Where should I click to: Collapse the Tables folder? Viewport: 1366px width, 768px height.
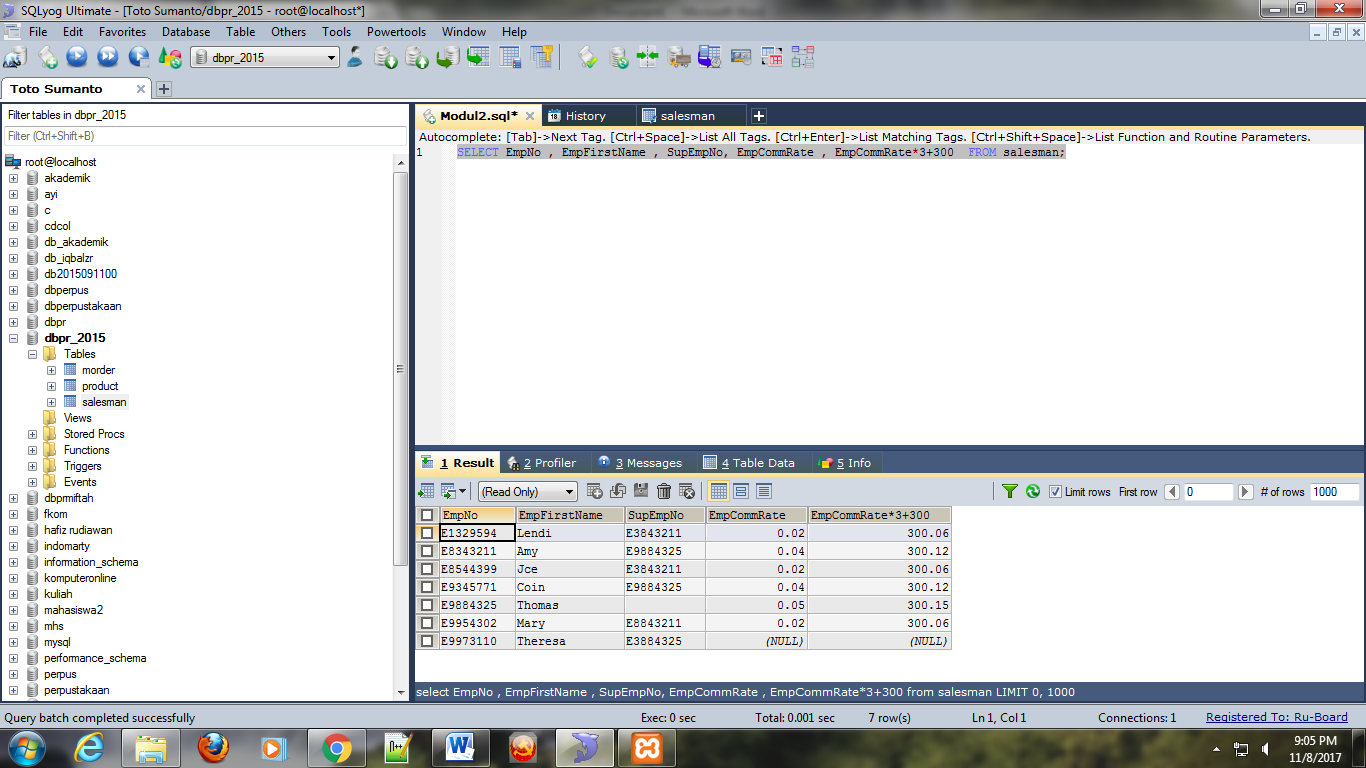point(32,354)
